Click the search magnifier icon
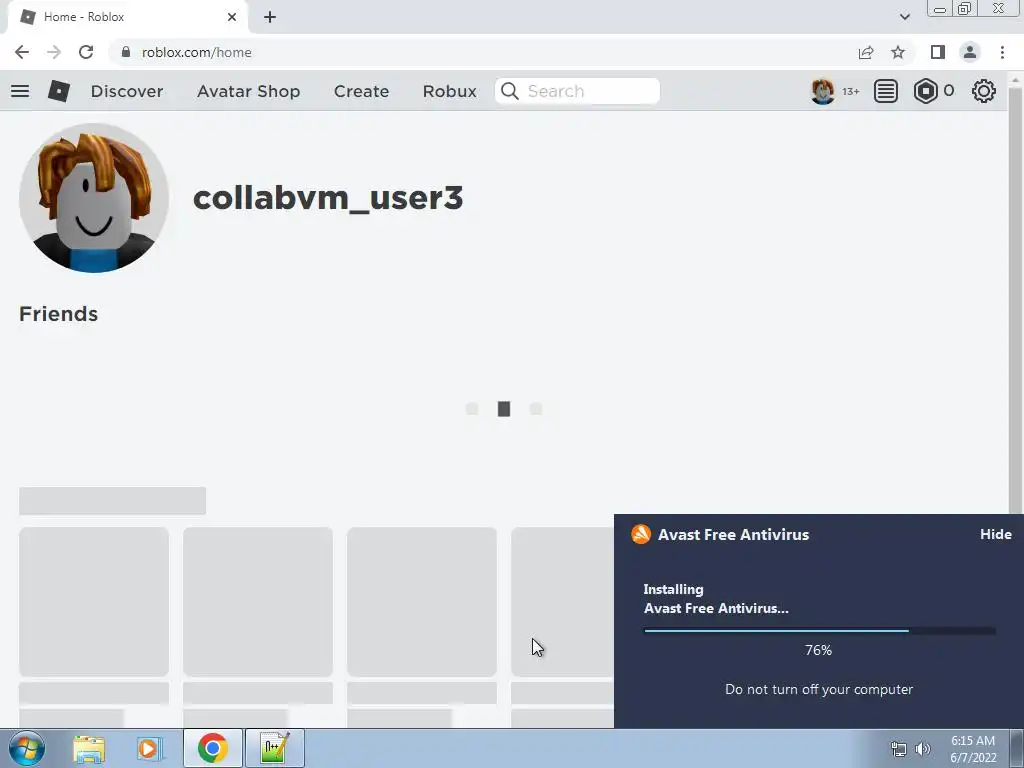 tap(510, 91)
